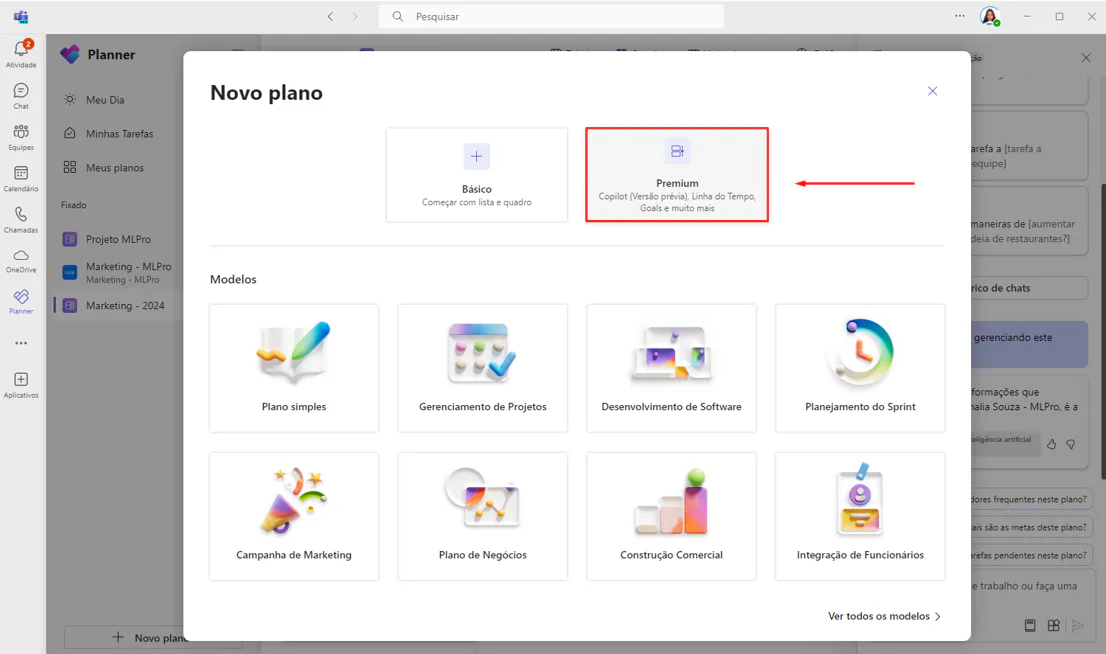Image resolution: width=1106 pixels, height=654 pixels.
Task: Choose the Campanha de Marketing template
Action: pyautogui.click(x=294, y=516)
